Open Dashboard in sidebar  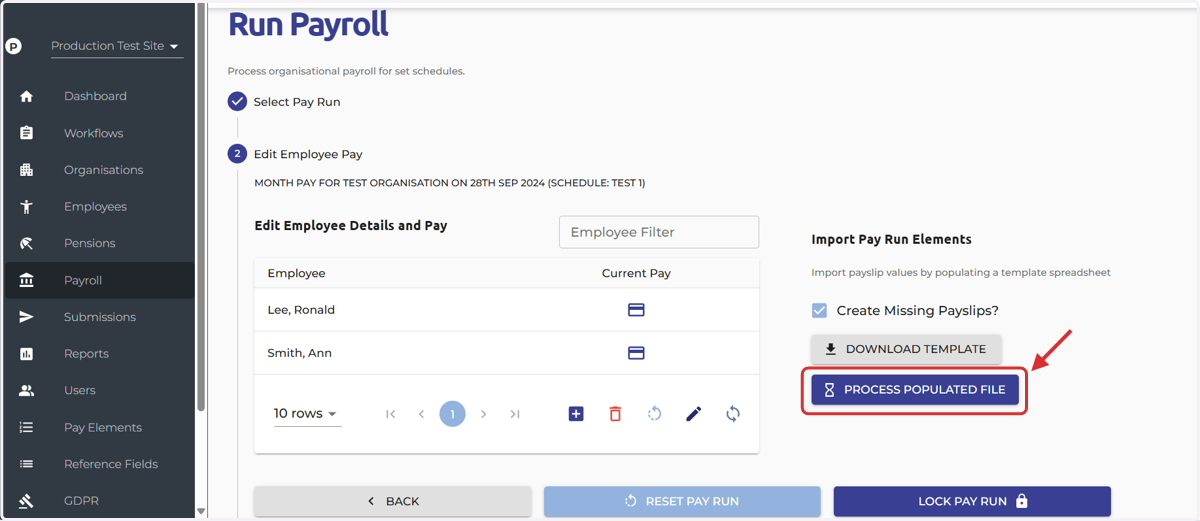(x=95, y=97)
